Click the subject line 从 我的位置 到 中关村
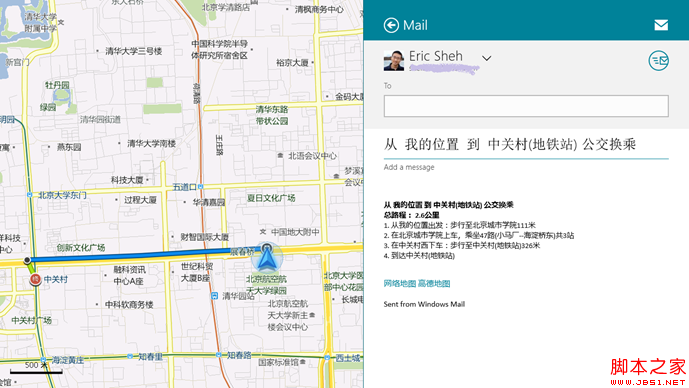This screenshot has width=689, height=388. tap(510, 144)
